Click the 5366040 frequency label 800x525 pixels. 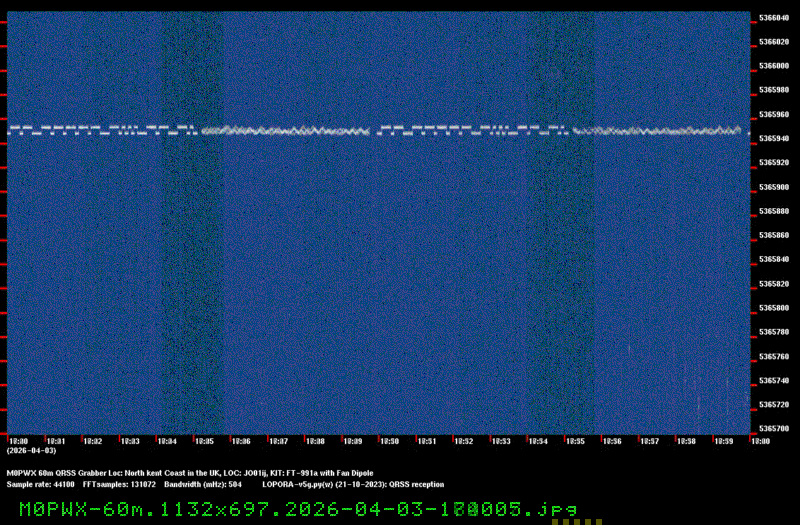point(774,18)
